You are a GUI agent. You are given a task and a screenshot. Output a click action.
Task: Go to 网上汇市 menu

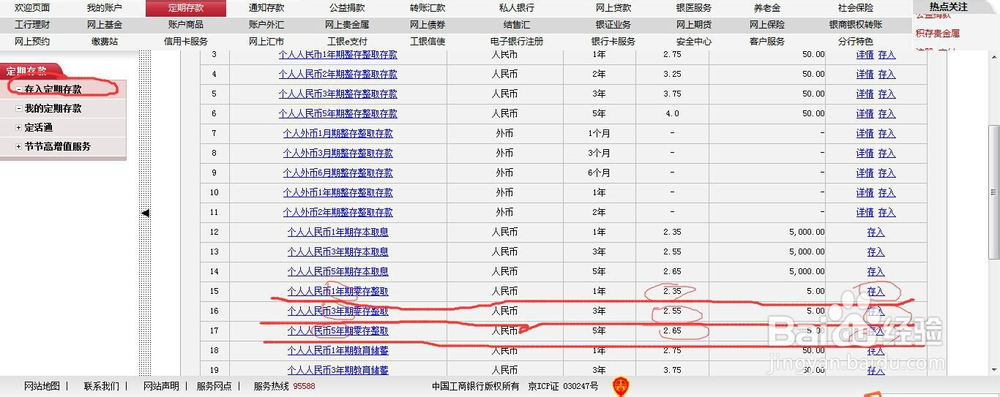[266, 41]
